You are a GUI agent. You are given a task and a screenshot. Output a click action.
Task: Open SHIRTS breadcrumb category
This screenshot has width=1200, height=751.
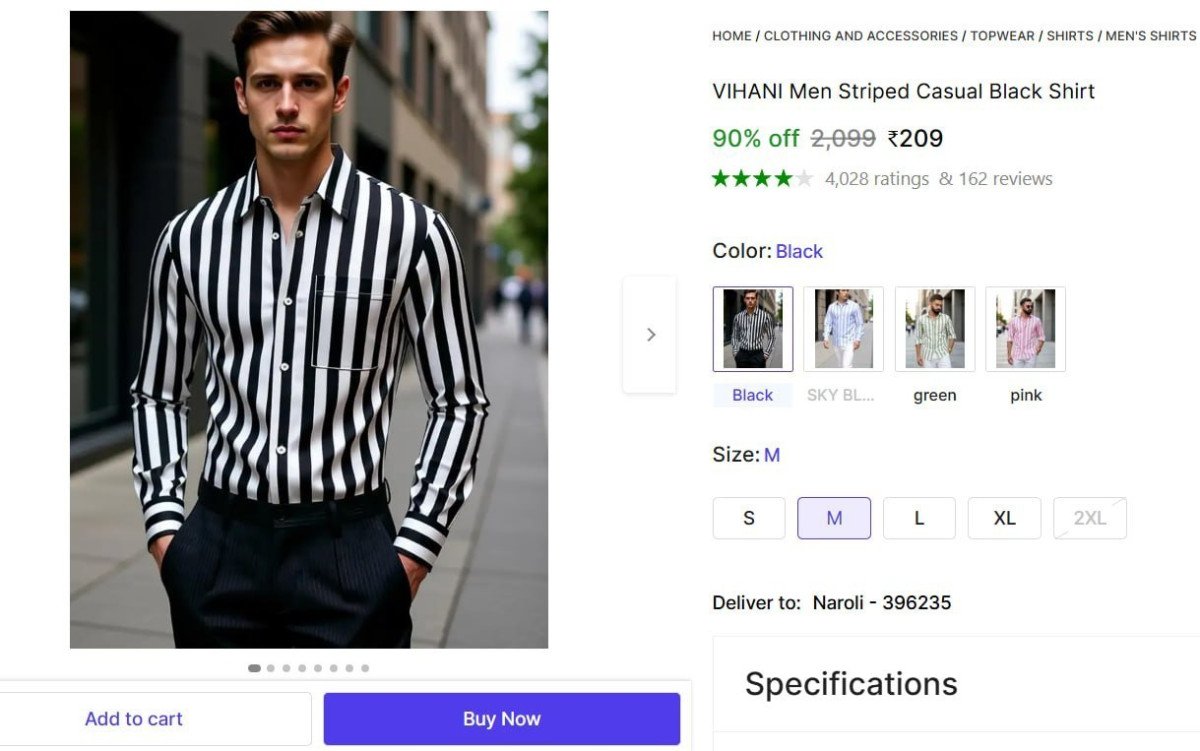[x=1070, y=36]
